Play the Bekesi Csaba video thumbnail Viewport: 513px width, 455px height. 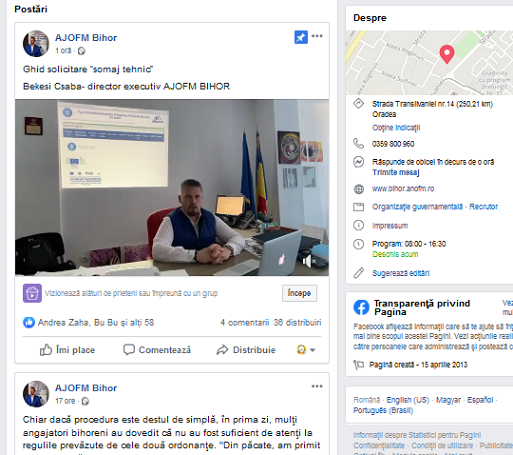pyautogui.click(x=172, y=187)
